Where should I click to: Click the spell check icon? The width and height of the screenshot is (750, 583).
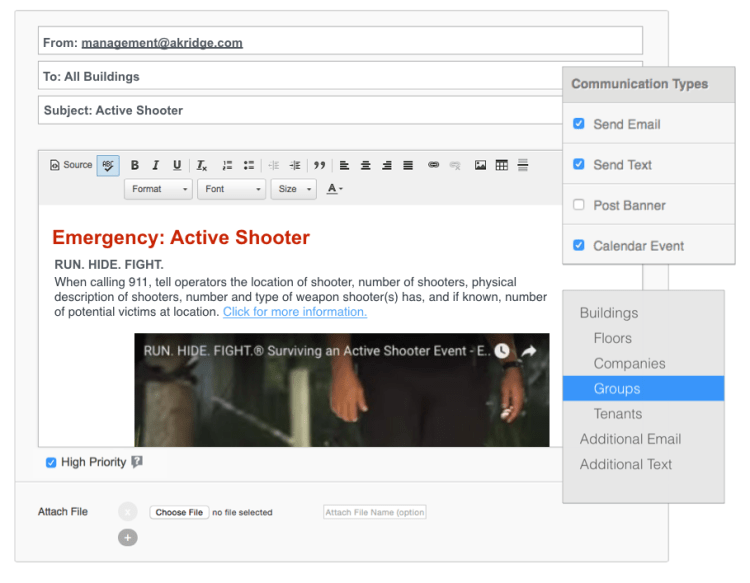pyautogui.click(x=108, y=166)
